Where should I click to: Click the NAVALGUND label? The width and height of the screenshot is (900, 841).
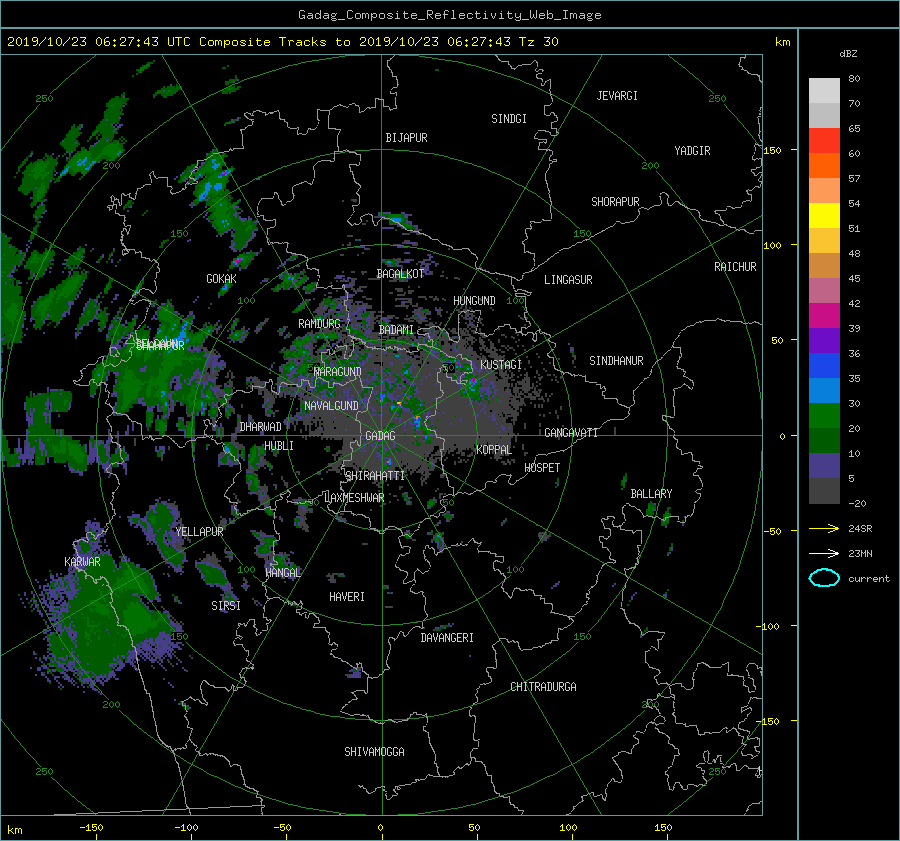tap(331, 406)
